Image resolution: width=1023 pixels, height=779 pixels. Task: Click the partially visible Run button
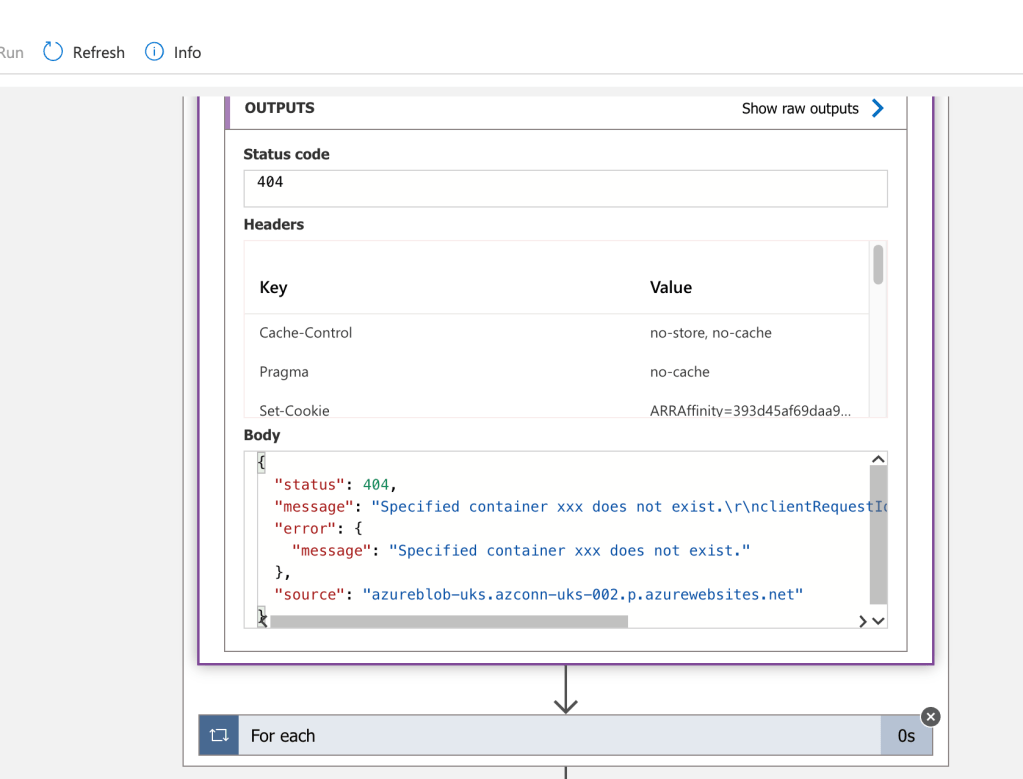[12, 52]
